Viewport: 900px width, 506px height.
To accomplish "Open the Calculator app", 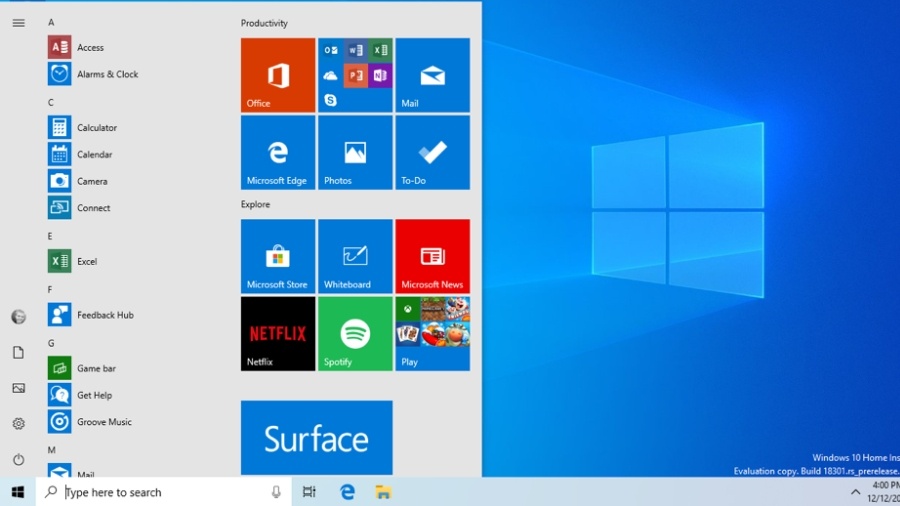I will click(x=82, y=127).
